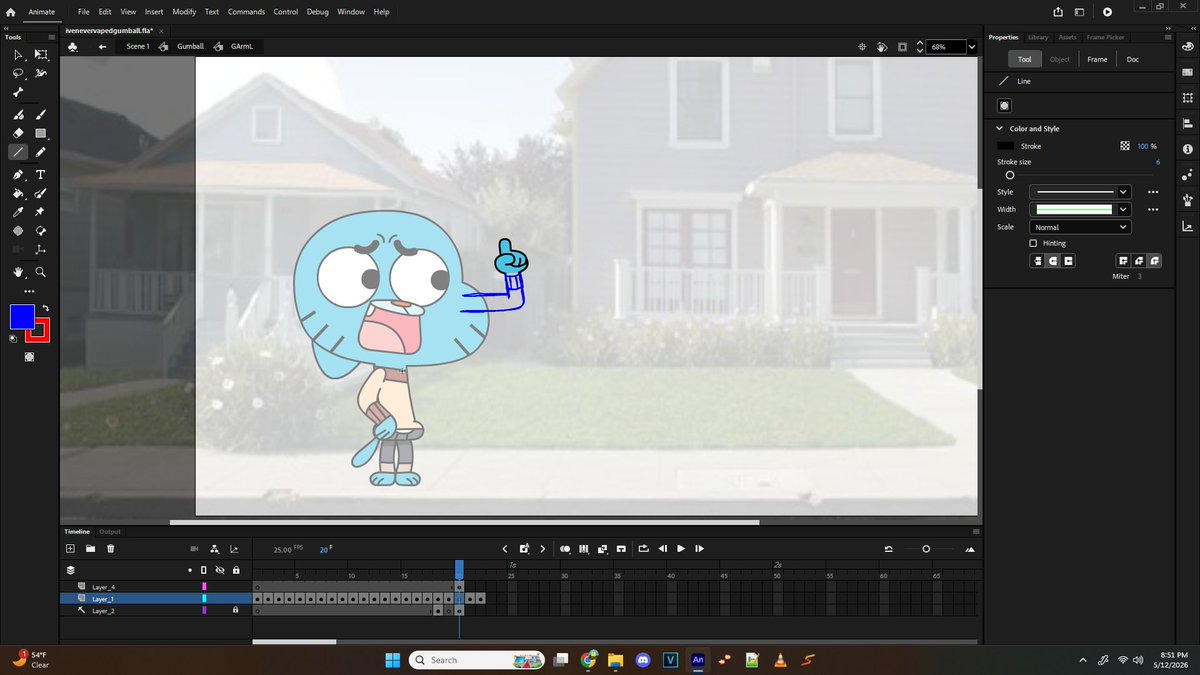Click the Stroke size slider handle

point(1010,175)
